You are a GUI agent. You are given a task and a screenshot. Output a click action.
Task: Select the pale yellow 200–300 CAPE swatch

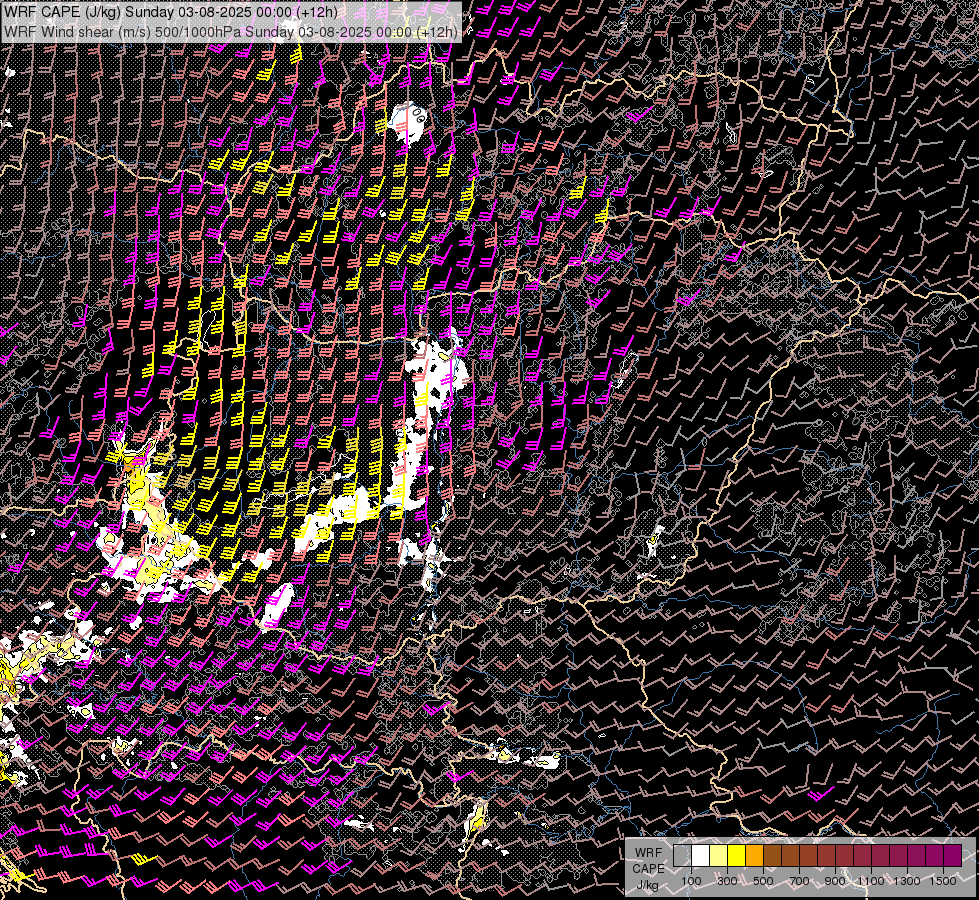pos(719,856)
